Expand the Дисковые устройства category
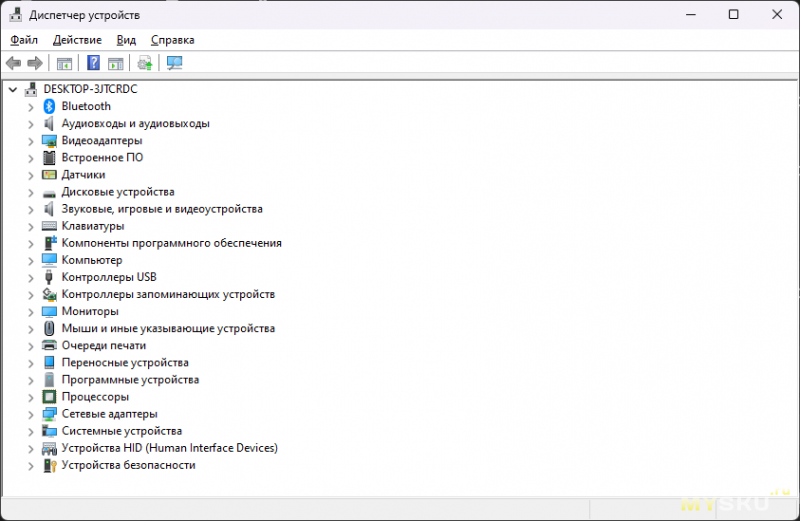The height and width of the screenshot is (521, 800). pyautogui.click(x=31, y=193)
